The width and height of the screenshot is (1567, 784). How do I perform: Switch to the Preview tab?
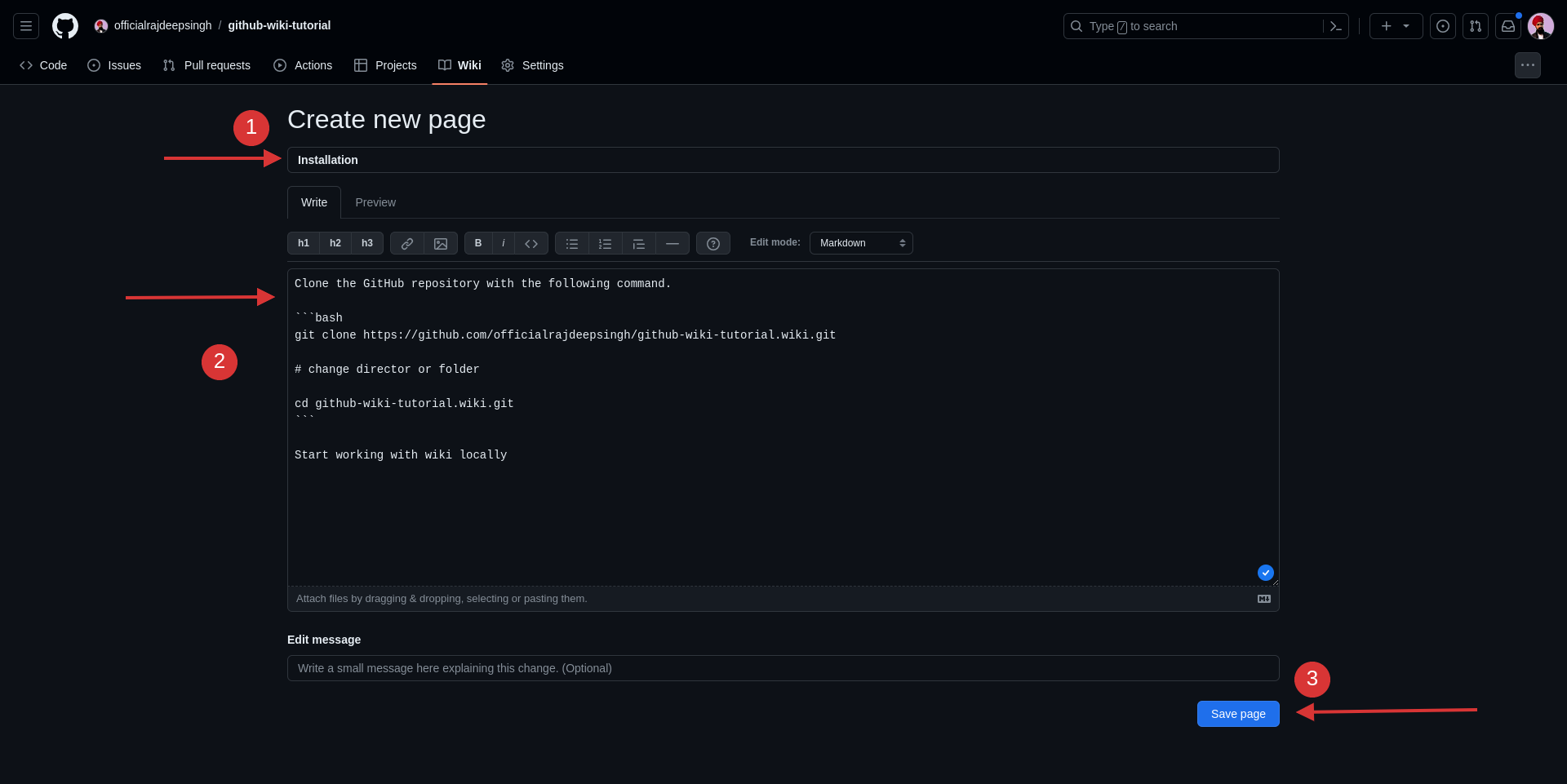[x=375, y=202]
